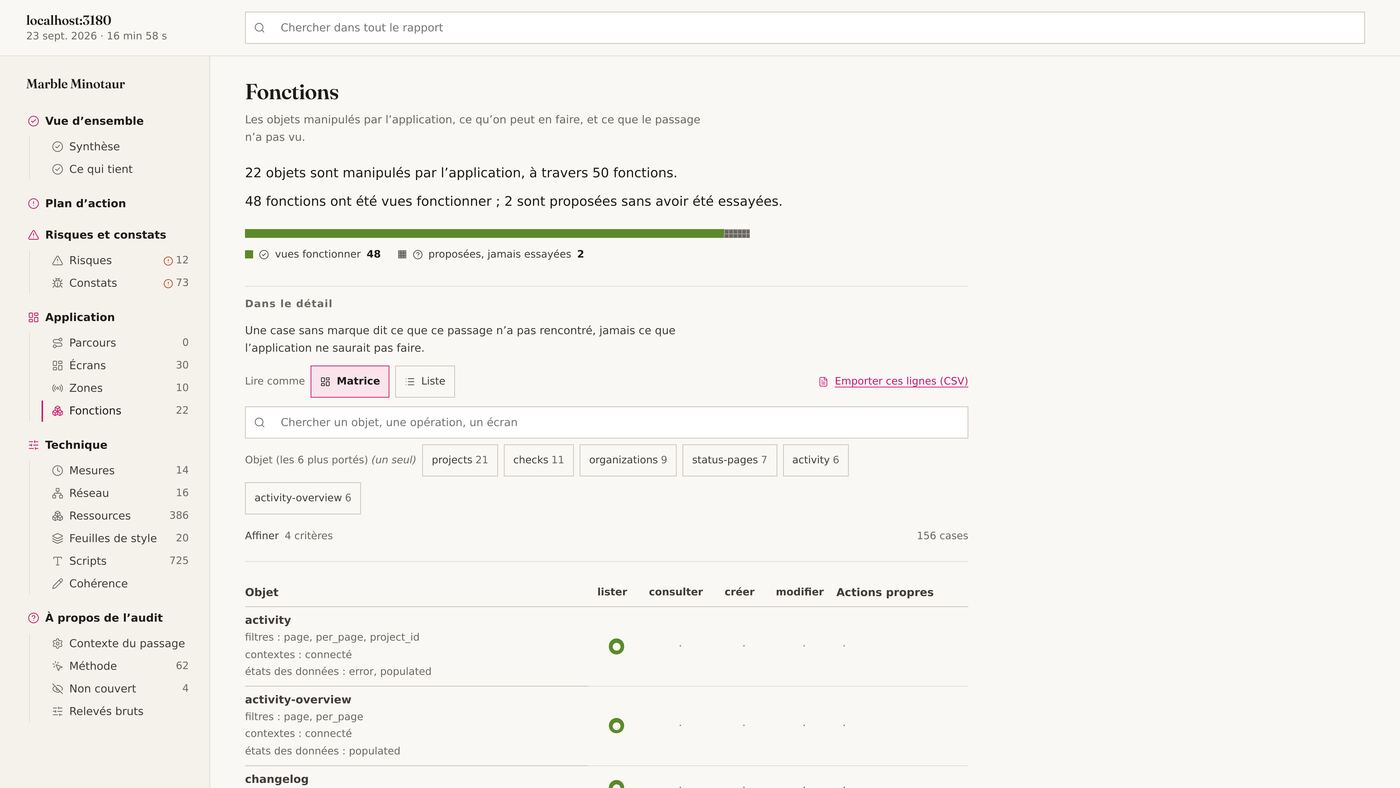Click the Constats warning count badge 73
Screen dimensions: 1400x788
tap(175, 283)
